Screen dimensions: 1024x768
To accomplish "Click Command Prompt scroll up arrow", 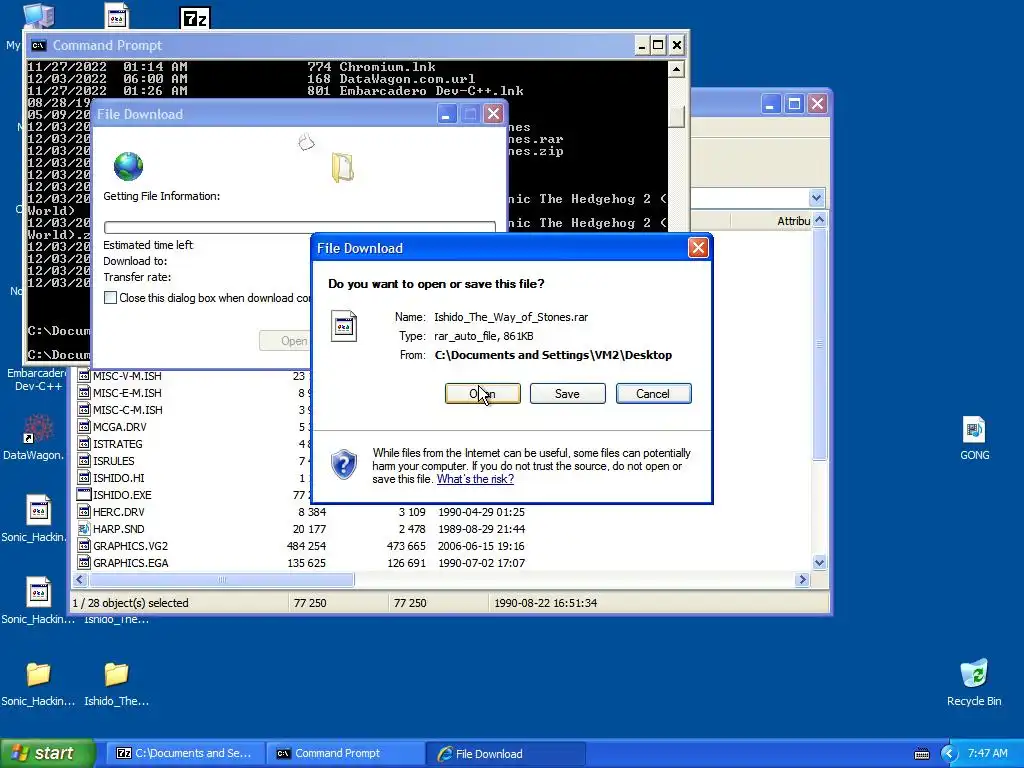I will [677, 69].
